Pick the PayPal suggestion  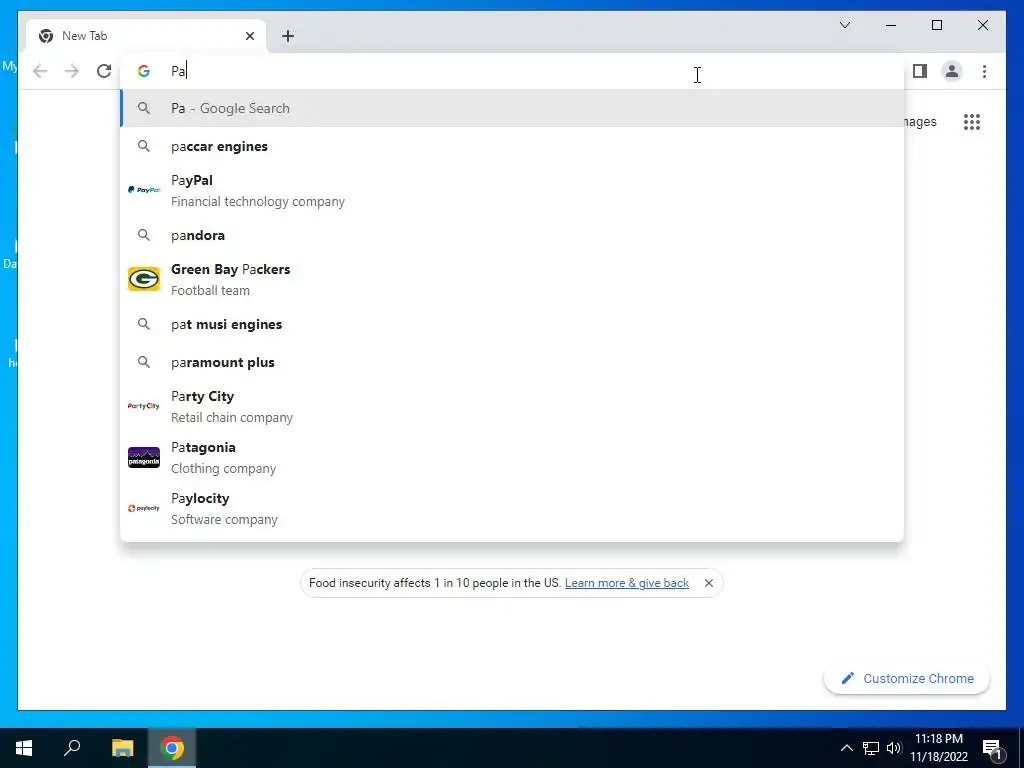[512, 191]
